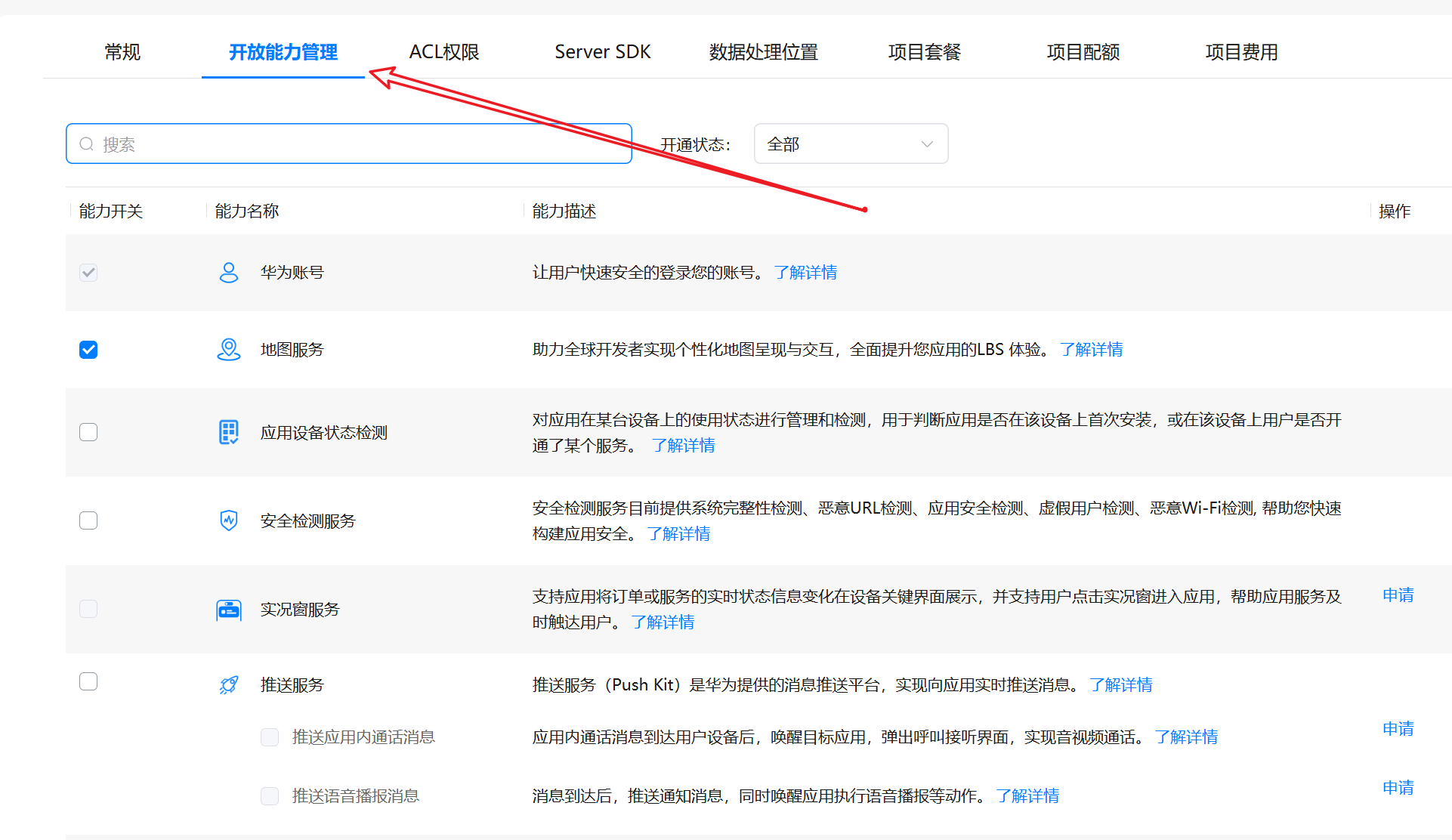Click the Huawei Account user icon

(x=228, y=273)
